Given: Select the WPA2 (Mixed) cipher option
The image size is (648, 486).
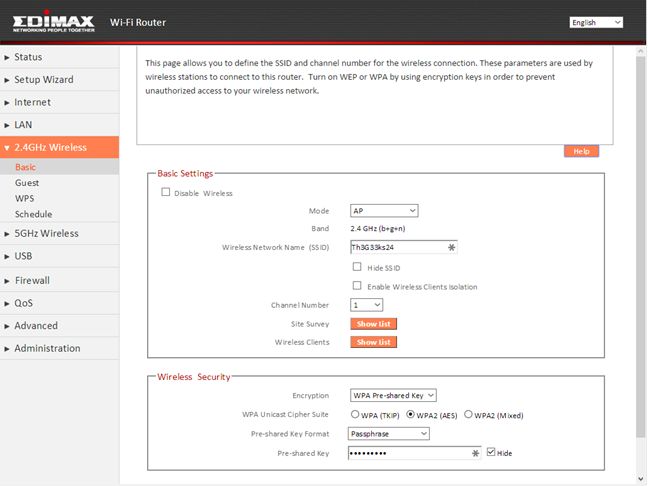Looking at the screenshot, I should [469, 415].
